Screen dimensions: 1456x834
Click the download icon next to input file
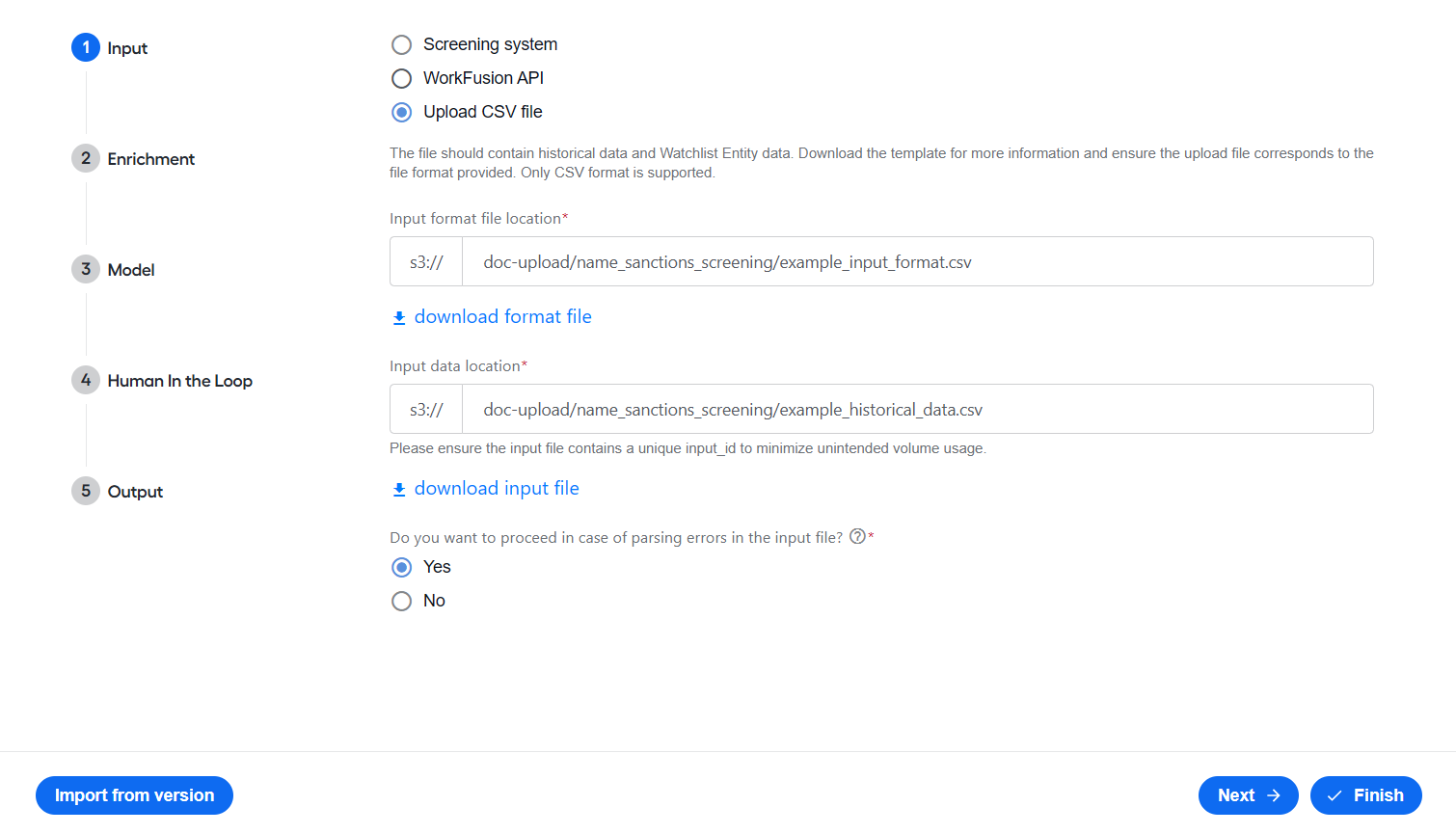pyautogui.click(x=399, y=490)
